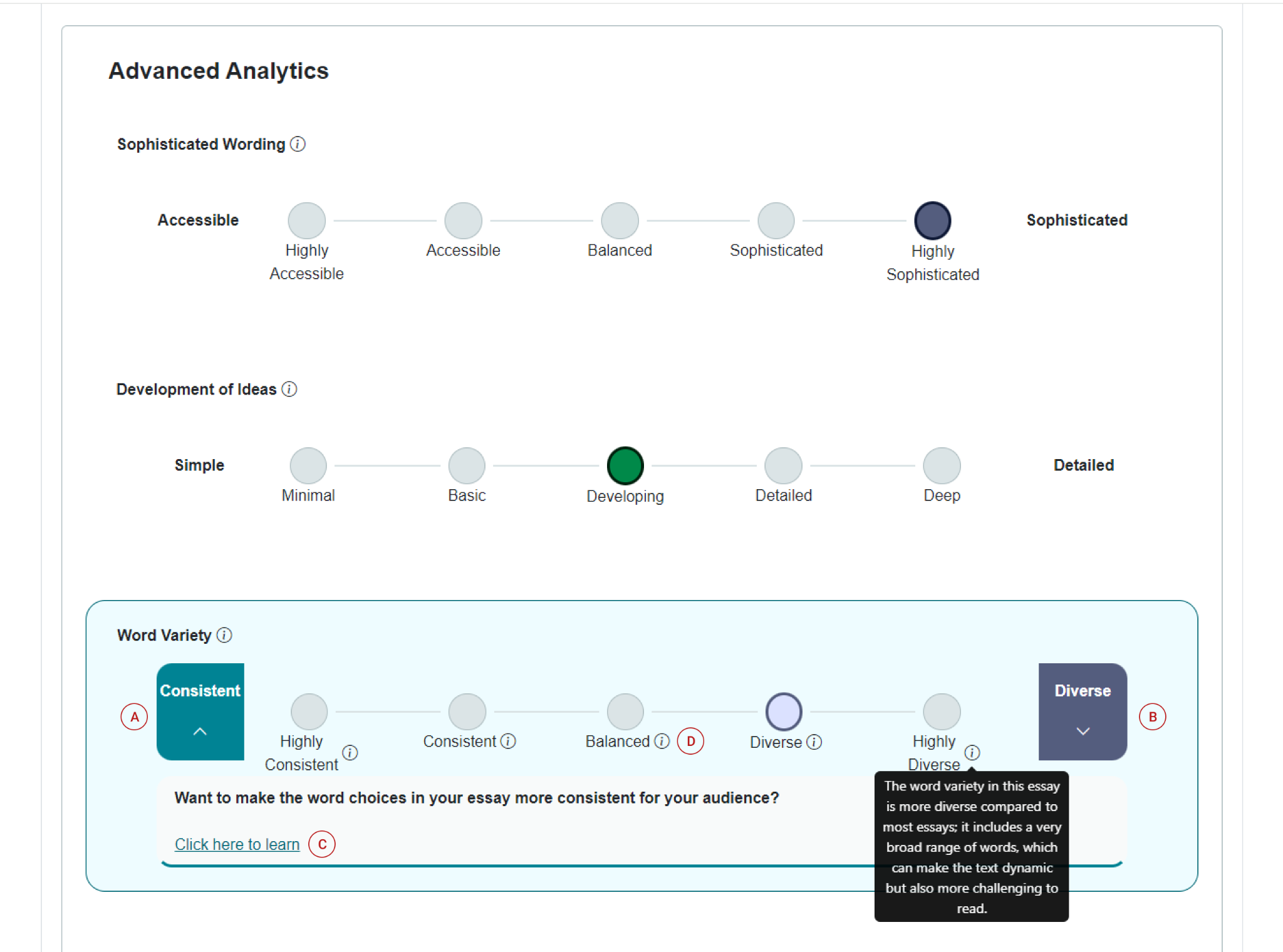Click the red circled A marker
The height and width of the screenshot is (952, 1283).
(x=134, y=717)
